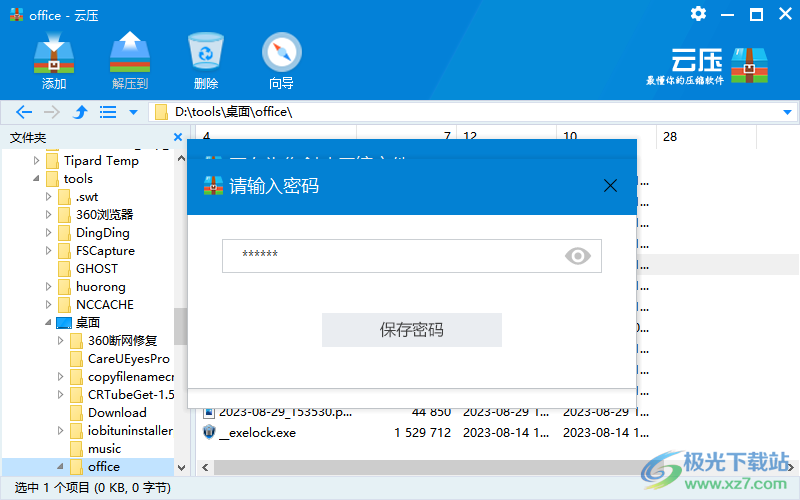800x500 pixels.
Task: Open settings via the gear icon
Action: click(x=698, y=14)
